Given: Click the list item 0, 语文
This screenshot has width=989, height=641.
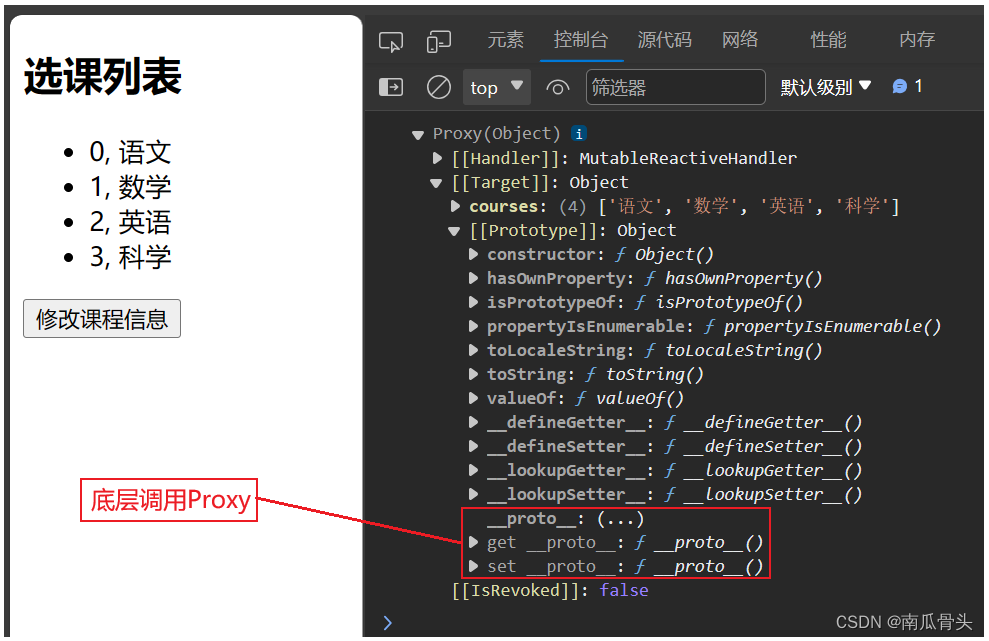Looking at the screenshot, I should pyautogui.click(x=130, y=152).
